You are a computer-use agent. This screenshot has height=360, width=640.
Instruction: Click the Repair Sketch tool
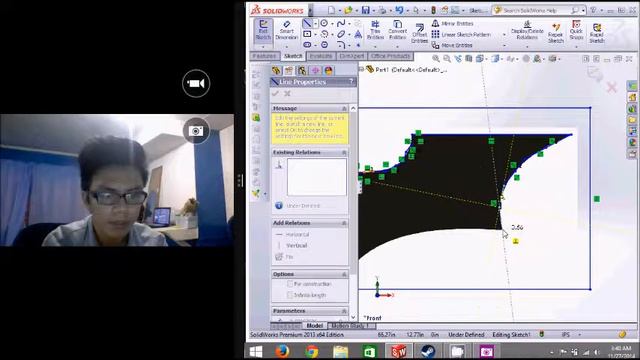tap(556, 32)
